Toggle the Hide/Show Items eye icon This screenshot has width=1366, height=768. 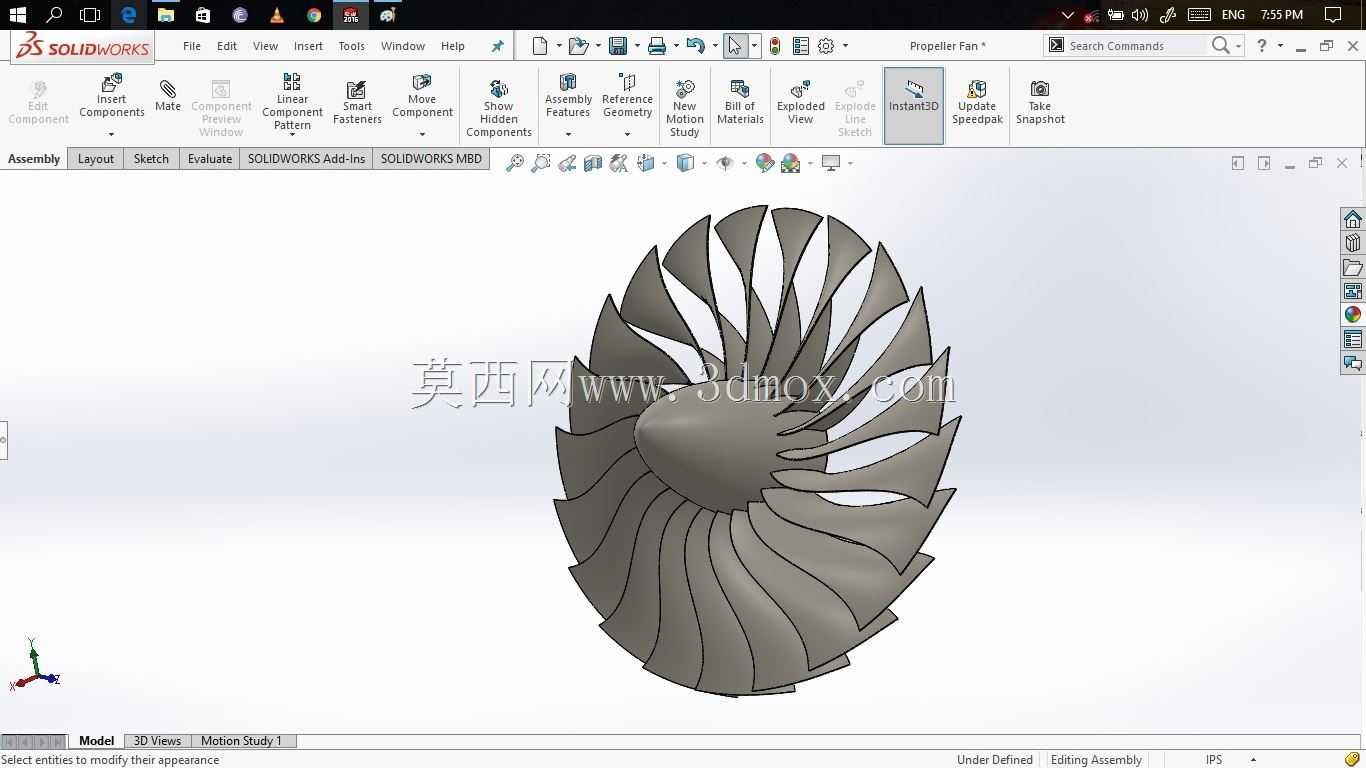tap(725, 163)
